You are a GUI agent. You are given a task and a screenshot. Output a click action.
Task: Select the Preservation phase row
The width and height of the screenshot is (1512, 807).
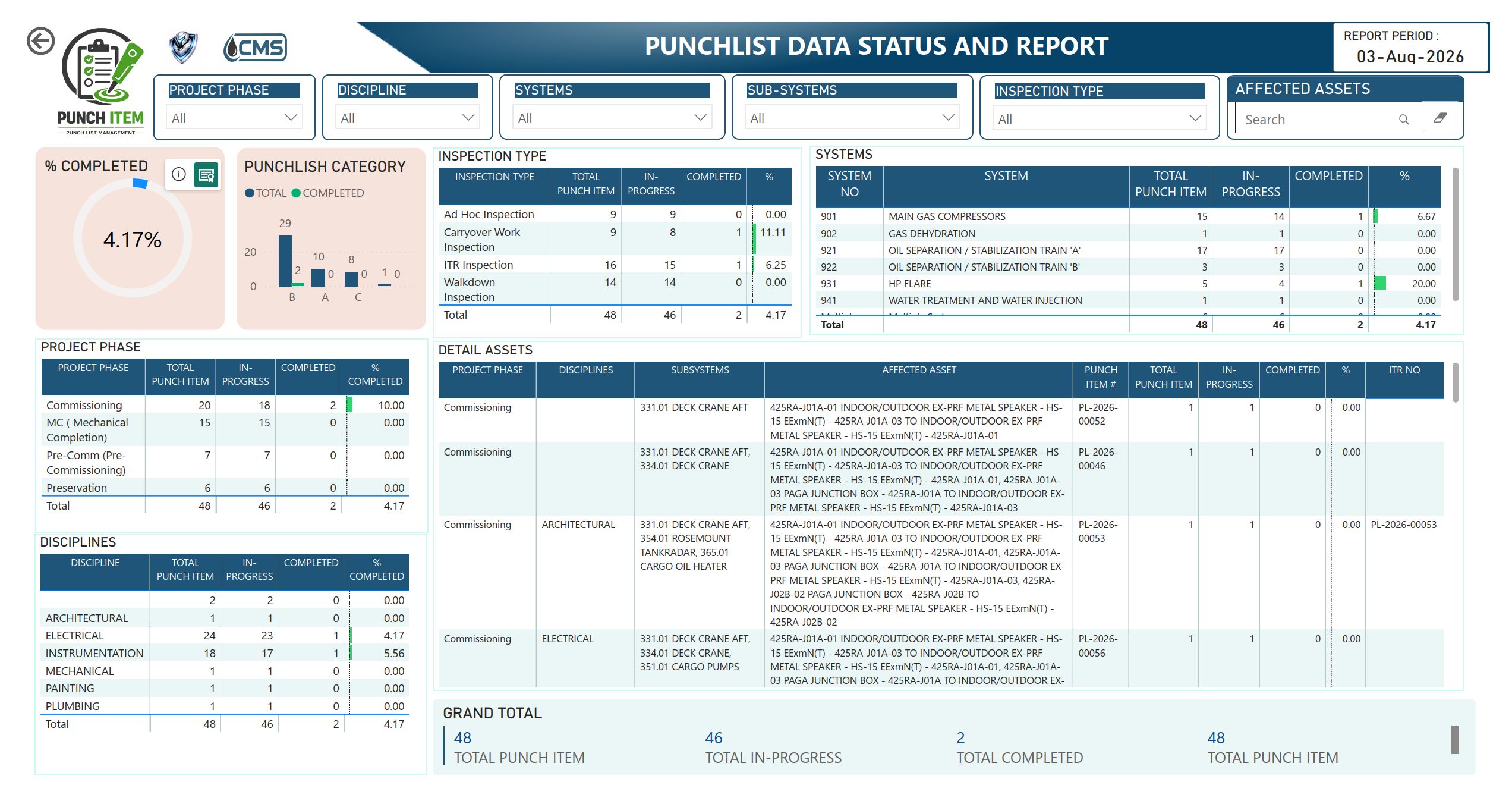225,488
